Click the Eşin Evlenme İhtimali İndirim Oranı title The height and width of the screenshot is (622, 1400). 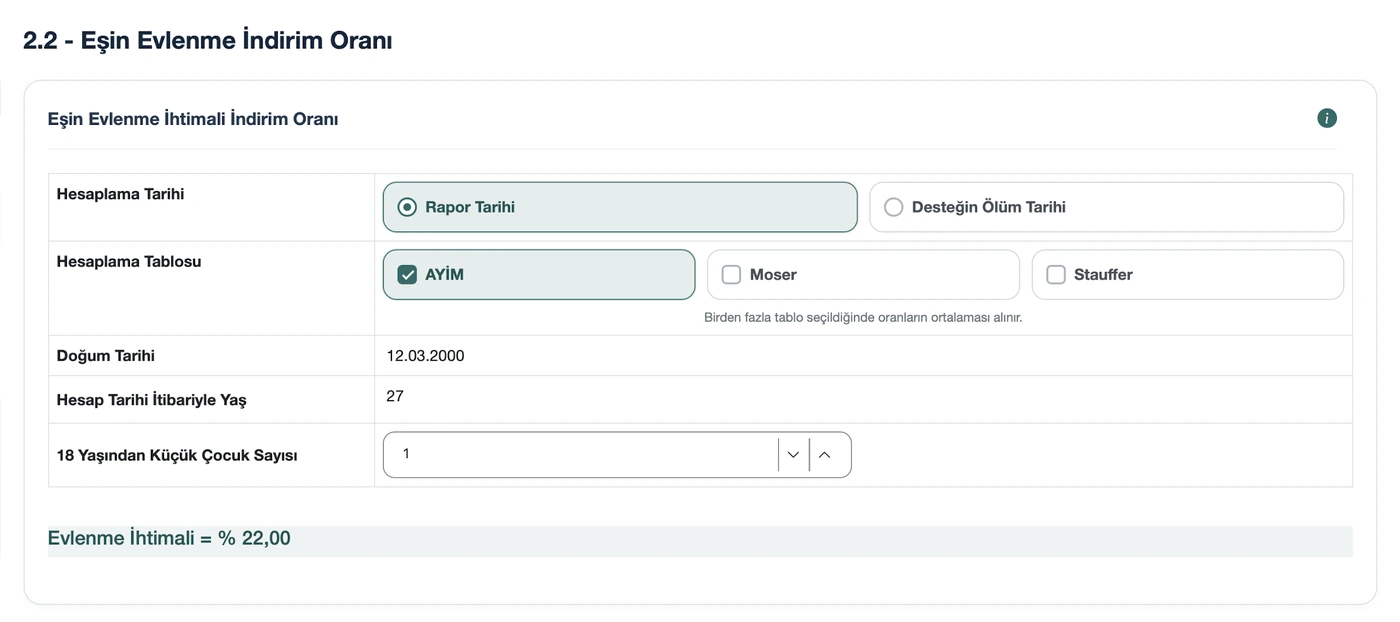[193, 119]
